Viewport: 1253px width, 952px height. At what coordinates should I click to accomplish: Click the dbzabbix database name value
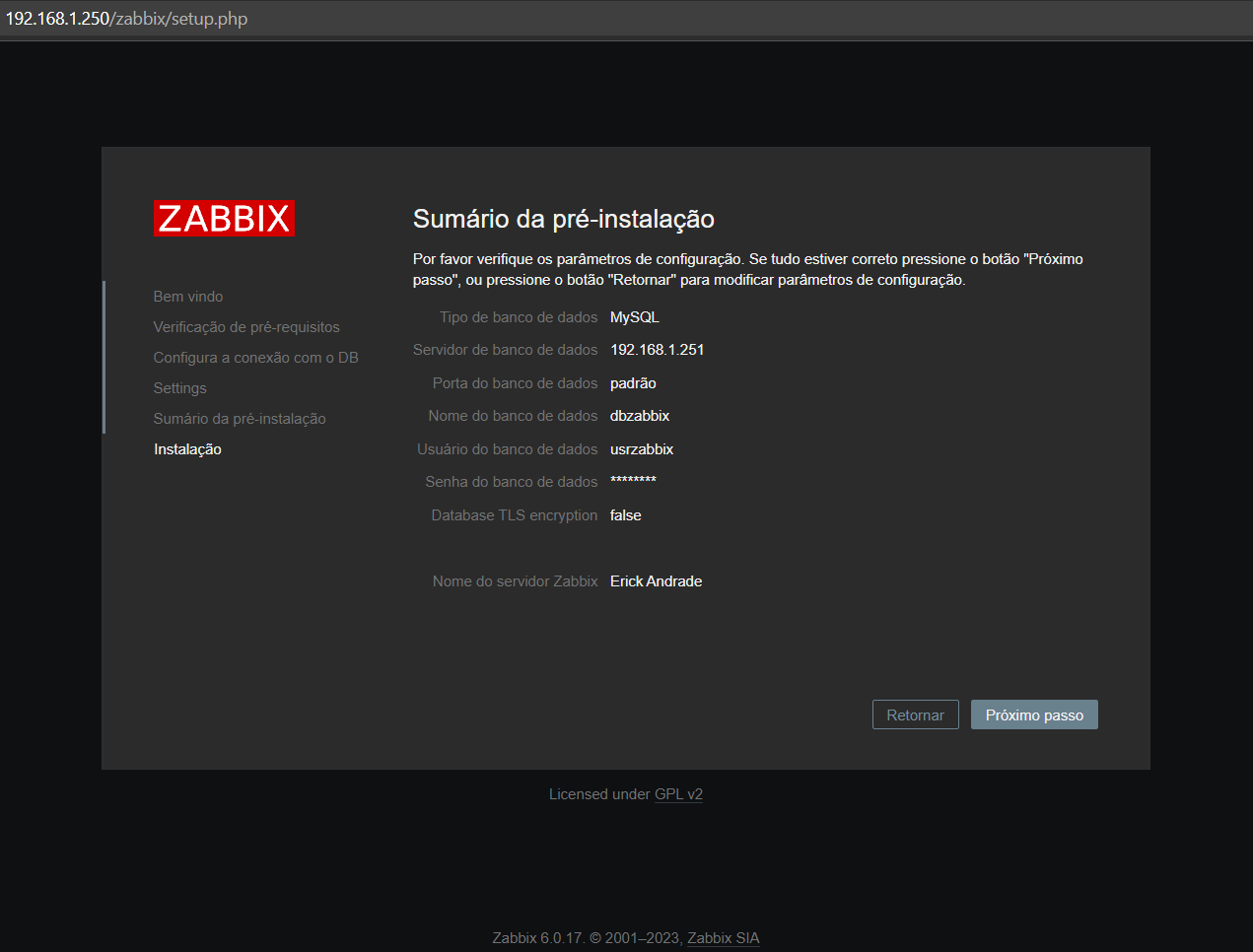640,416
